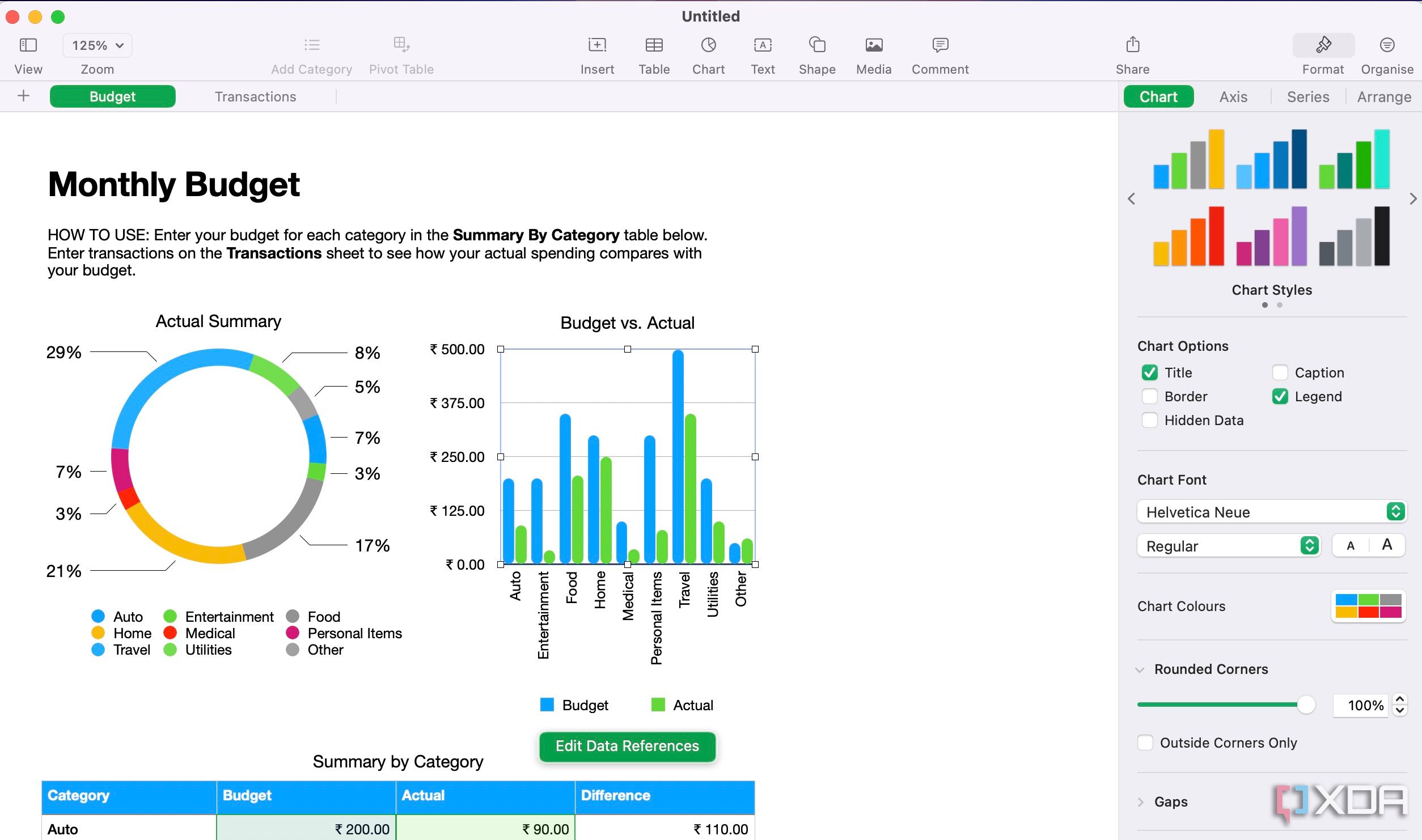Apply the pink-purple chart style
The width and height of the screenshot is (1422, 840).
pos(1271,236)
